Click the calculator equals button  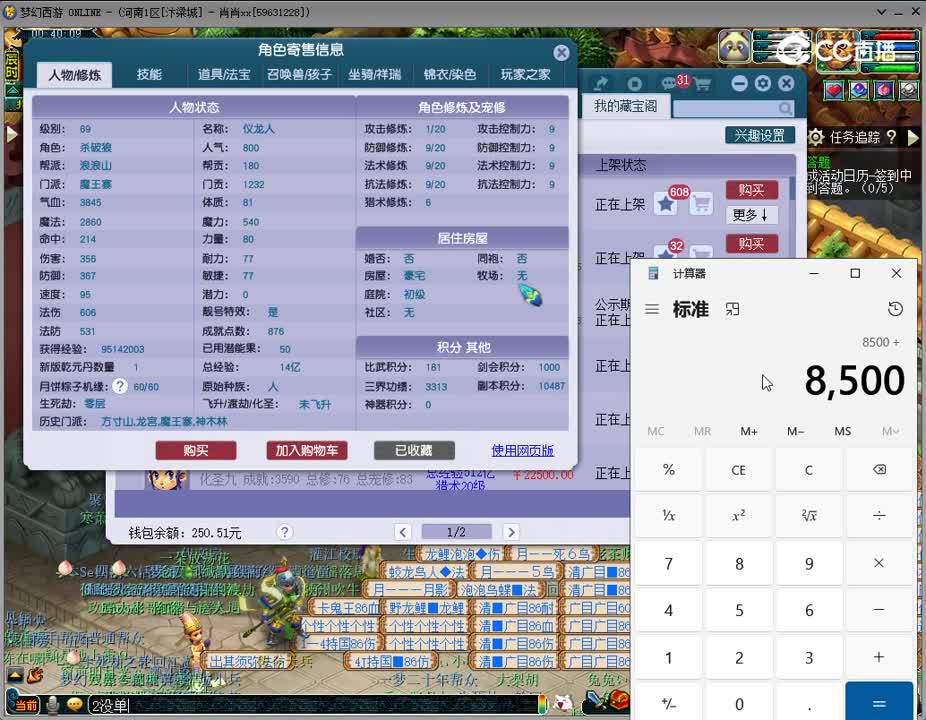[879, 702]
